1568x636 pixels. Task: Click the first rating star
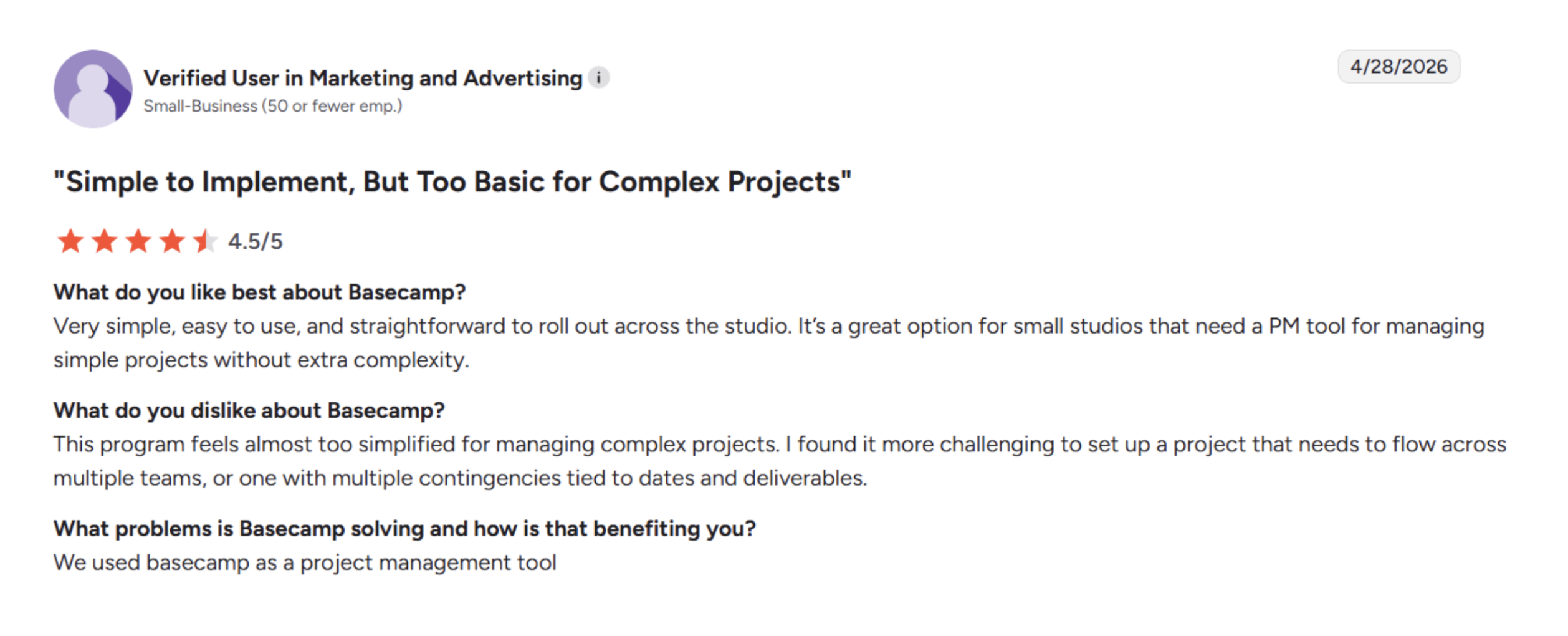tap(70, 241)
